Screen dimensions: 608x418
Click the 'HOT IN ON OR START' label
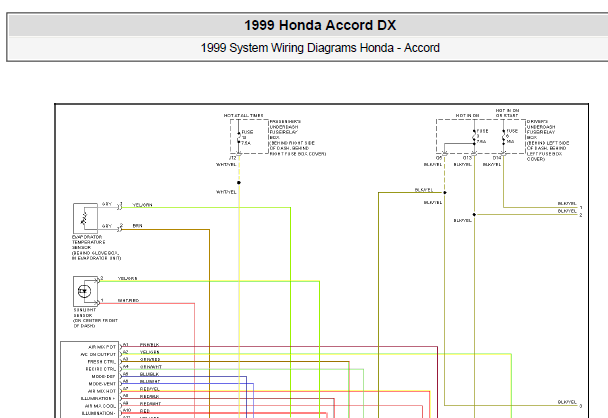coord(507,113)
